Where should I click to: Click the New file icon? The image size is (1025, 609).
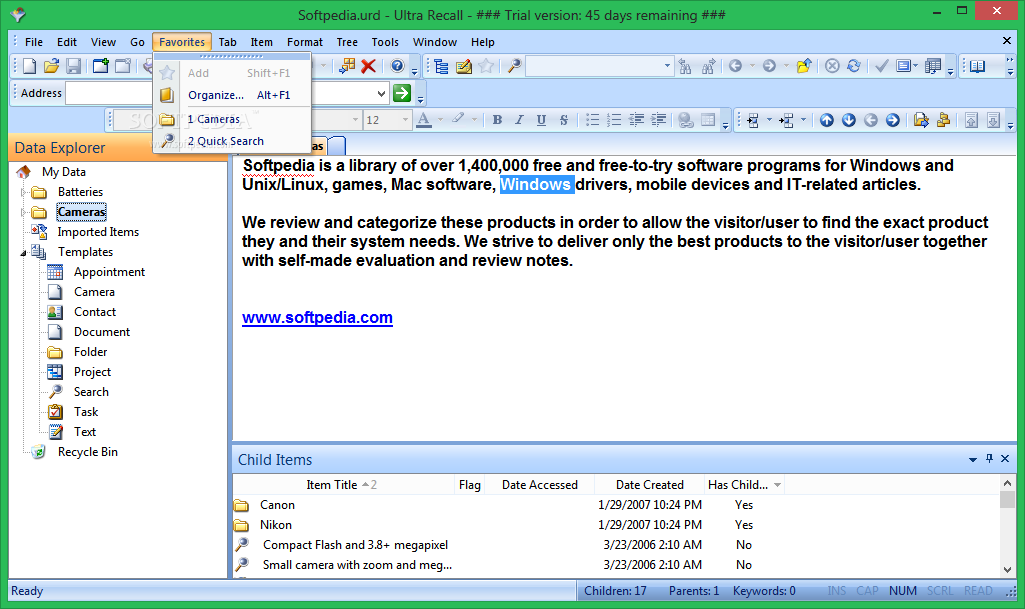[x=29, y=66]
